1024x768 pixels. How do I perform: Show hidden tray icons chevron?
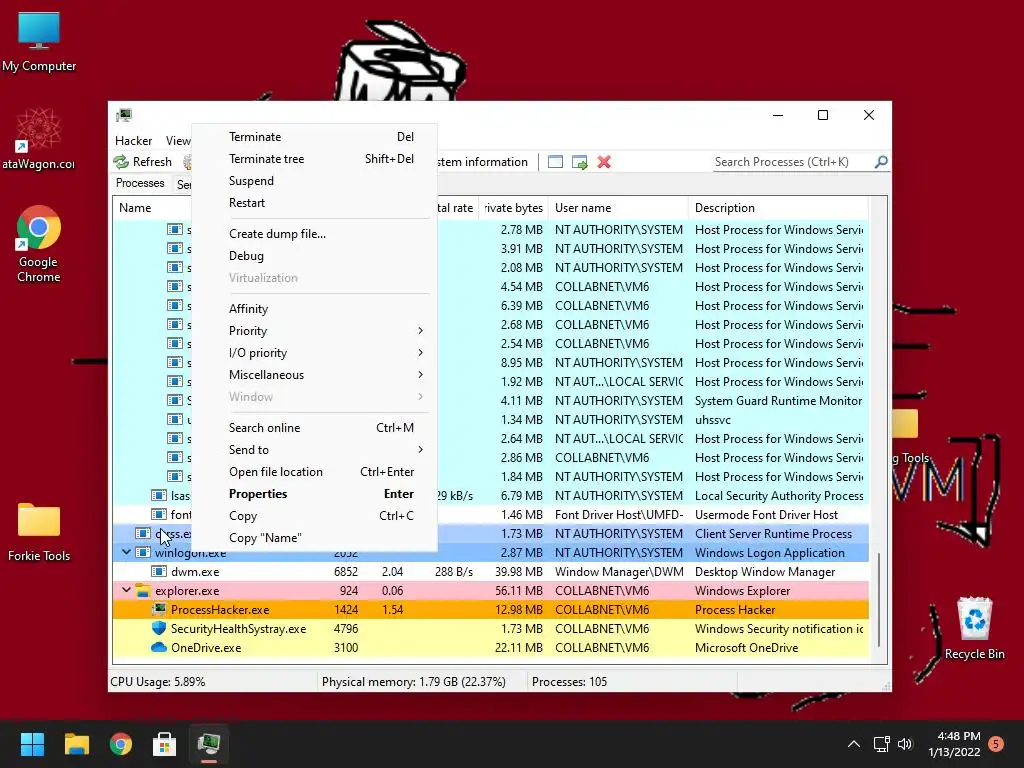(x=854, y=744)
